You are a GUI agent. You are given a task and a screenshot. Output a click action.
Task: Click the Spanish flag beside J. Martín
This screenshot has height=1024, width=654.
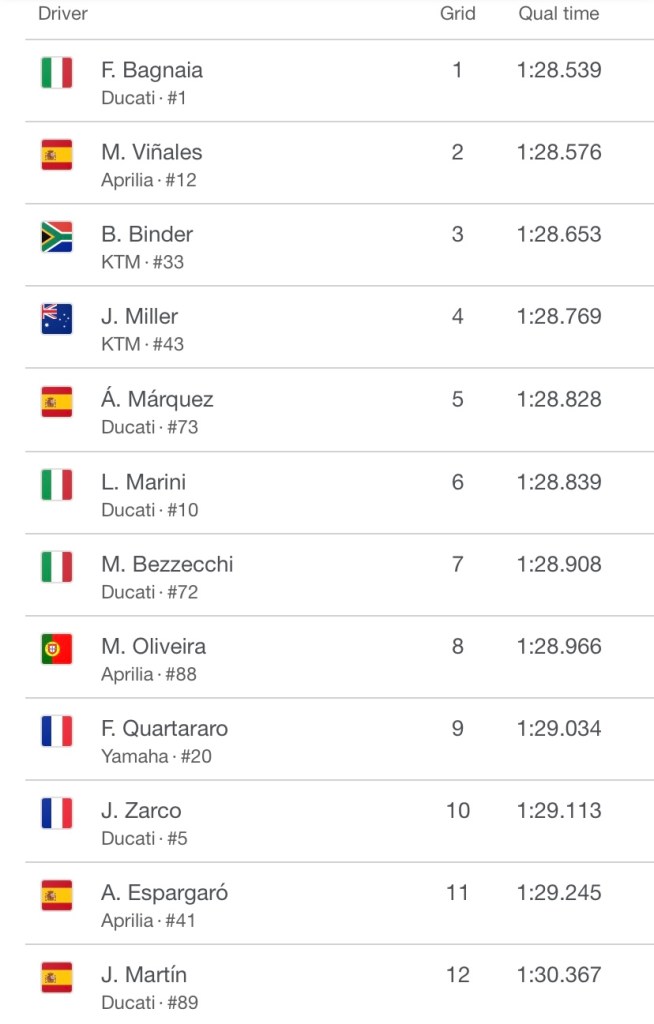click(x=57, y=977)
